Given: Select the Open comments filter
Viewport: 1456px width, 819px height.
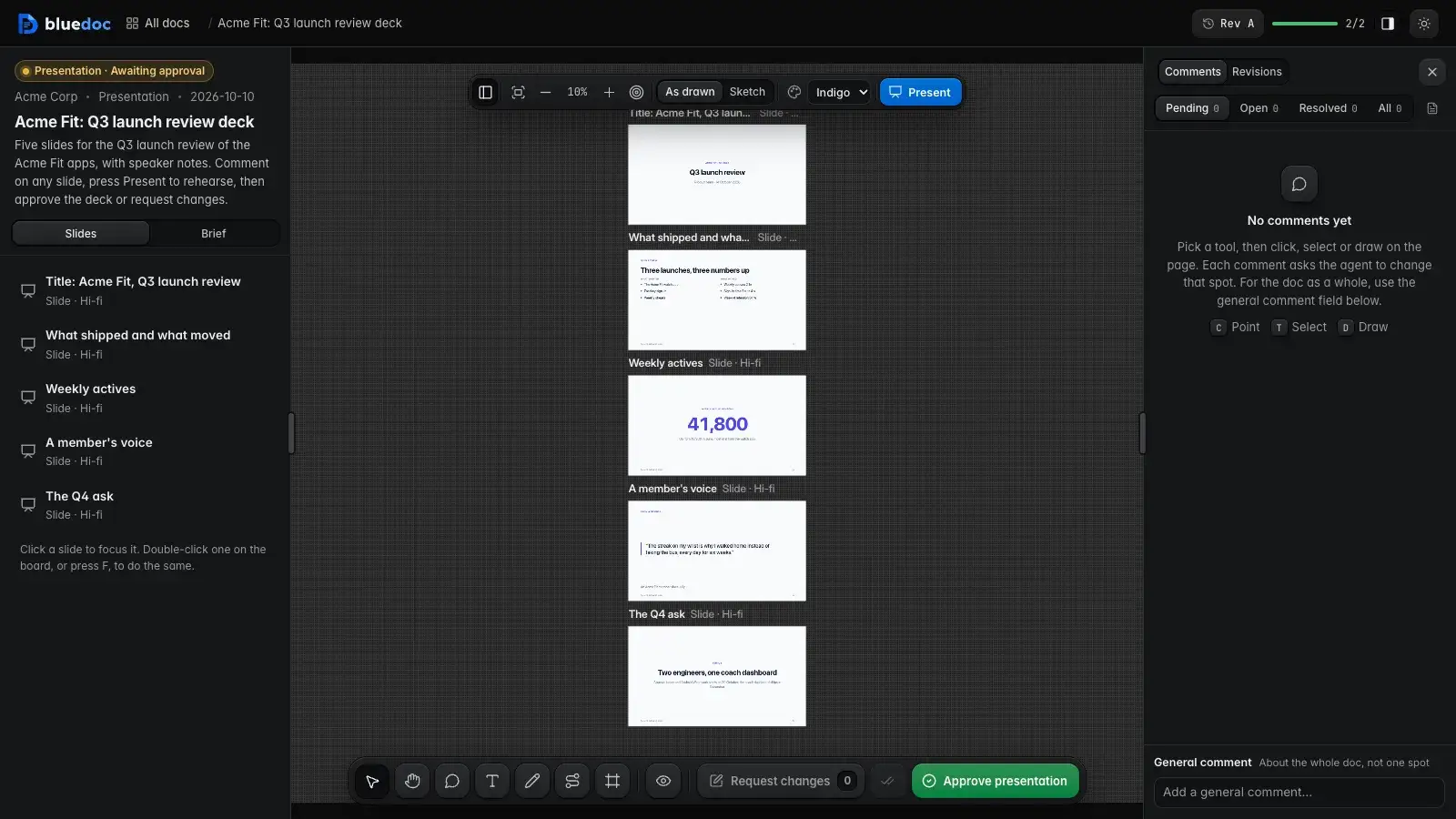Looking at the screenshot, I should point(1259,108).
